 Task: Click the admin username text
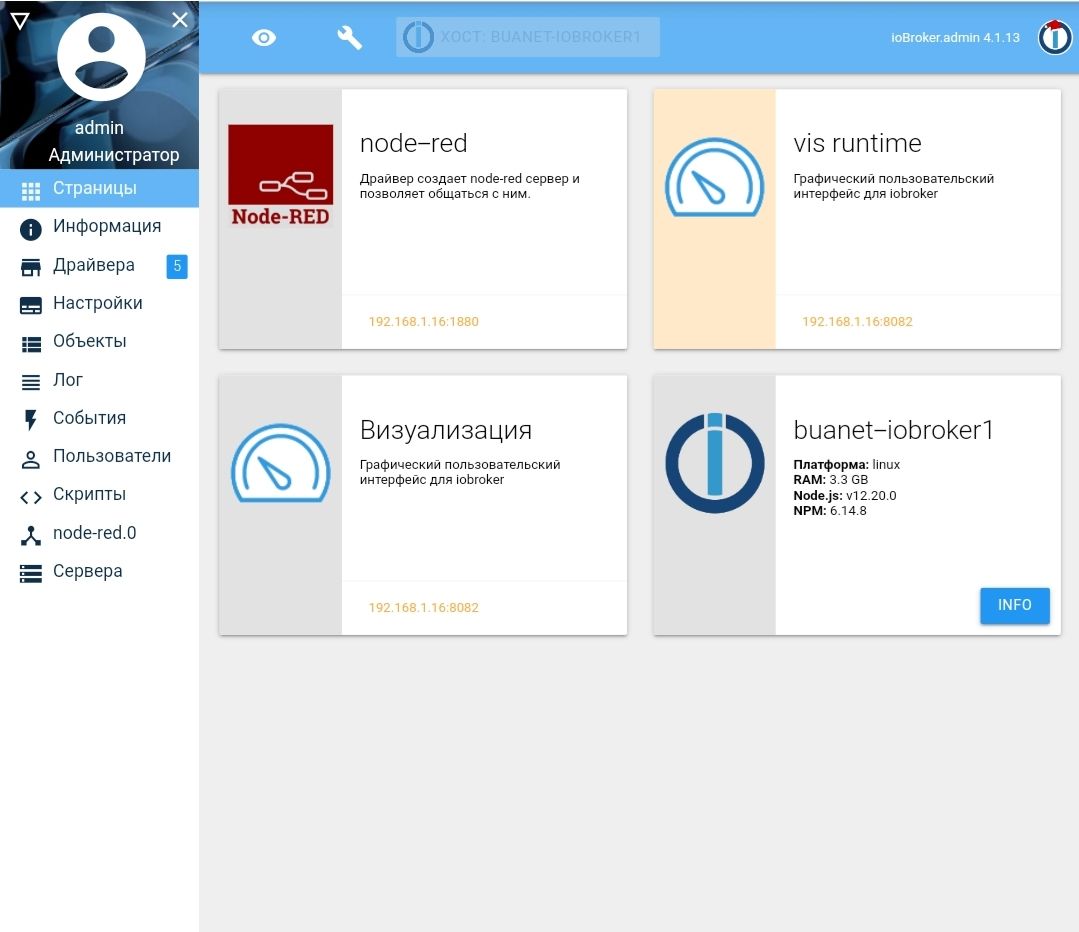pyautogui.click(x=99, y=128)
